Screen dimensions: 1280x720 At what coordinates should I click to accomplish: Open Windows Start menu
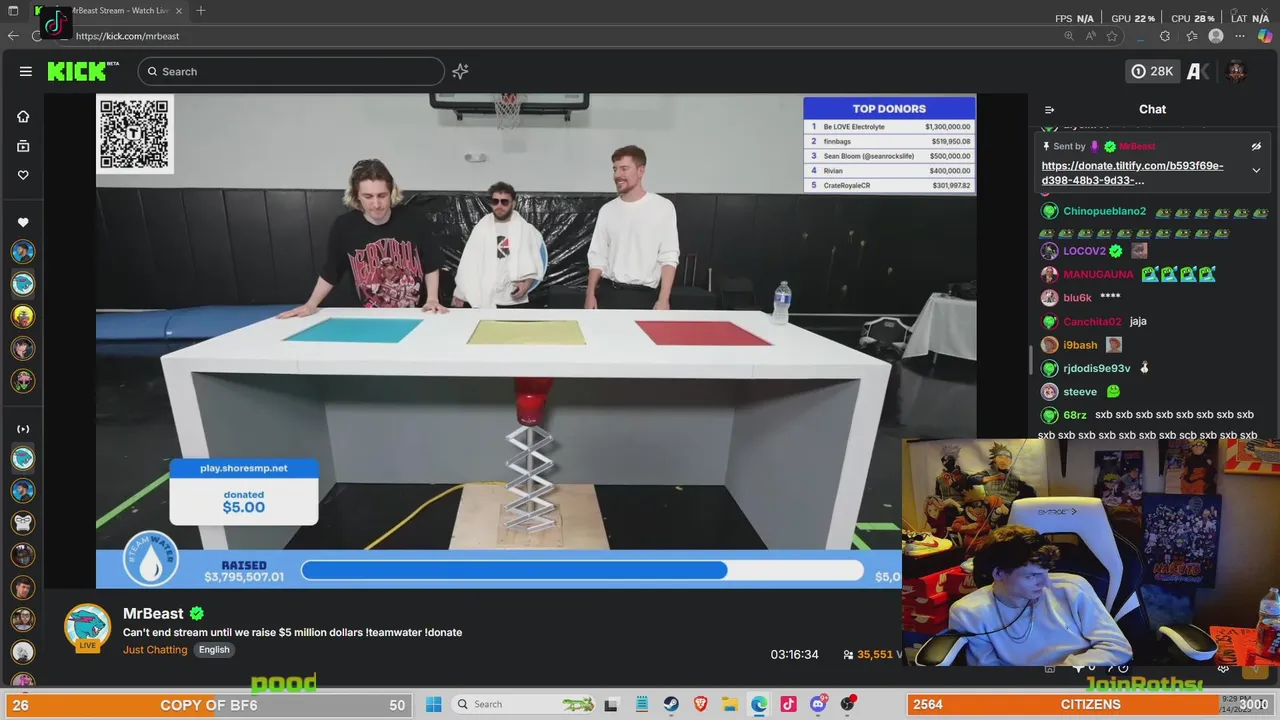pos(433,704)
